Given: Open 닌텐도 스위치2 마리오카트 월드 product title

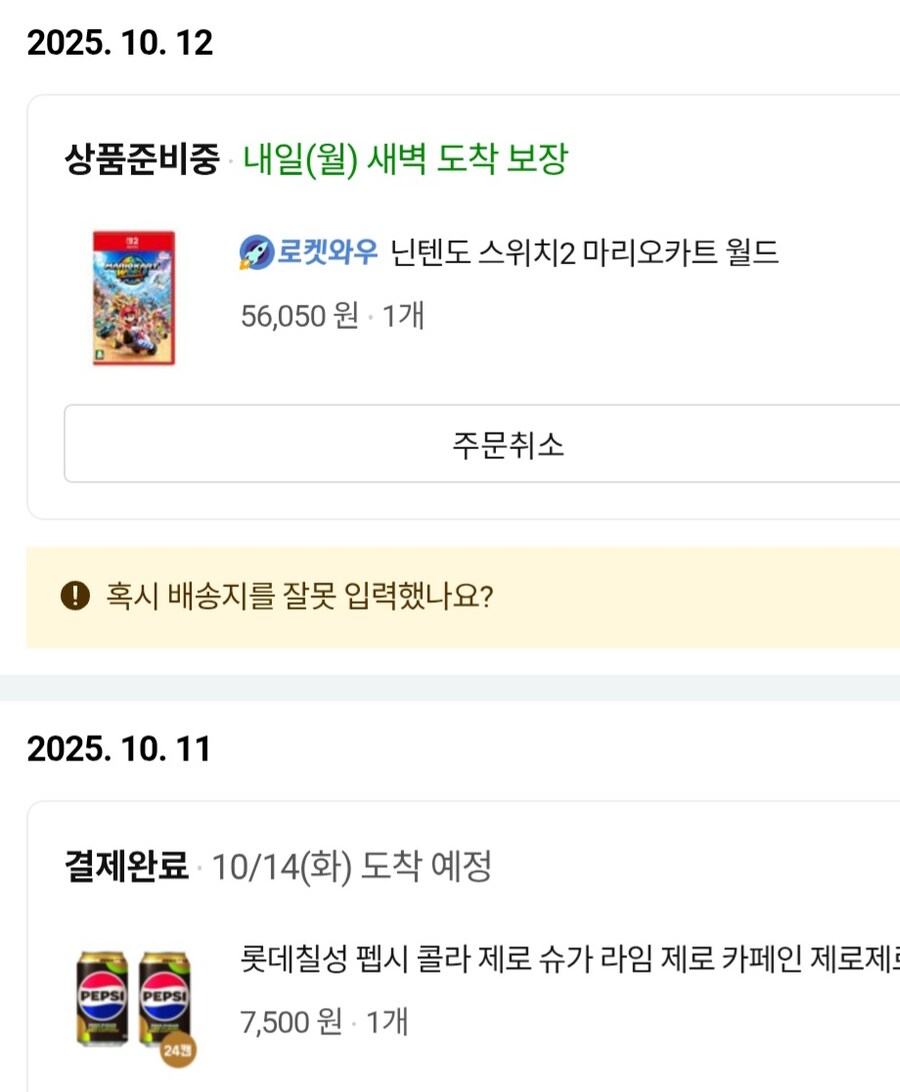Looking at the screenshot, I should pyautogui.click(x=584, y=253).
